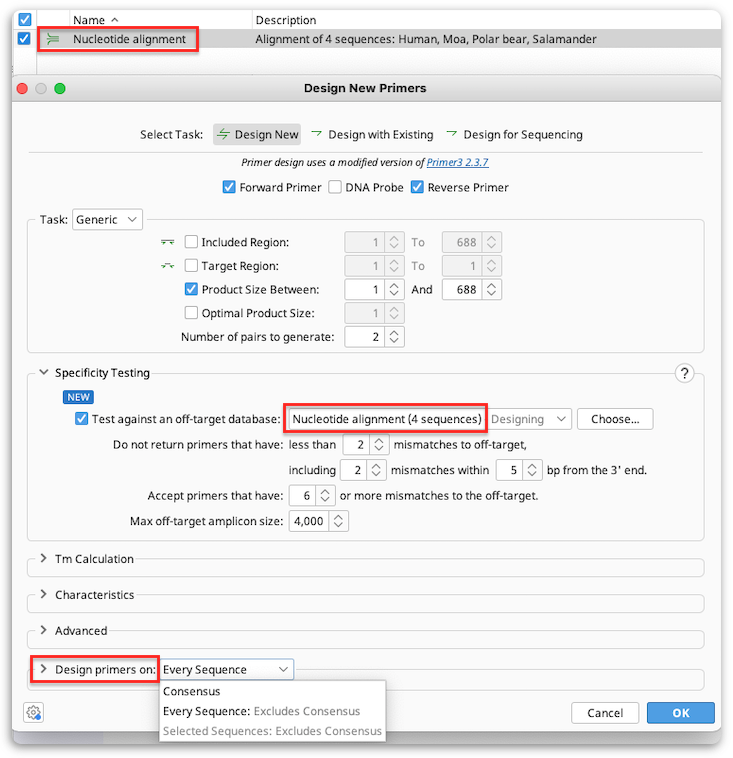Screen dimensions: 733x758
Task: Enable the Target Region checkbox
Action: tap(191, 265)
